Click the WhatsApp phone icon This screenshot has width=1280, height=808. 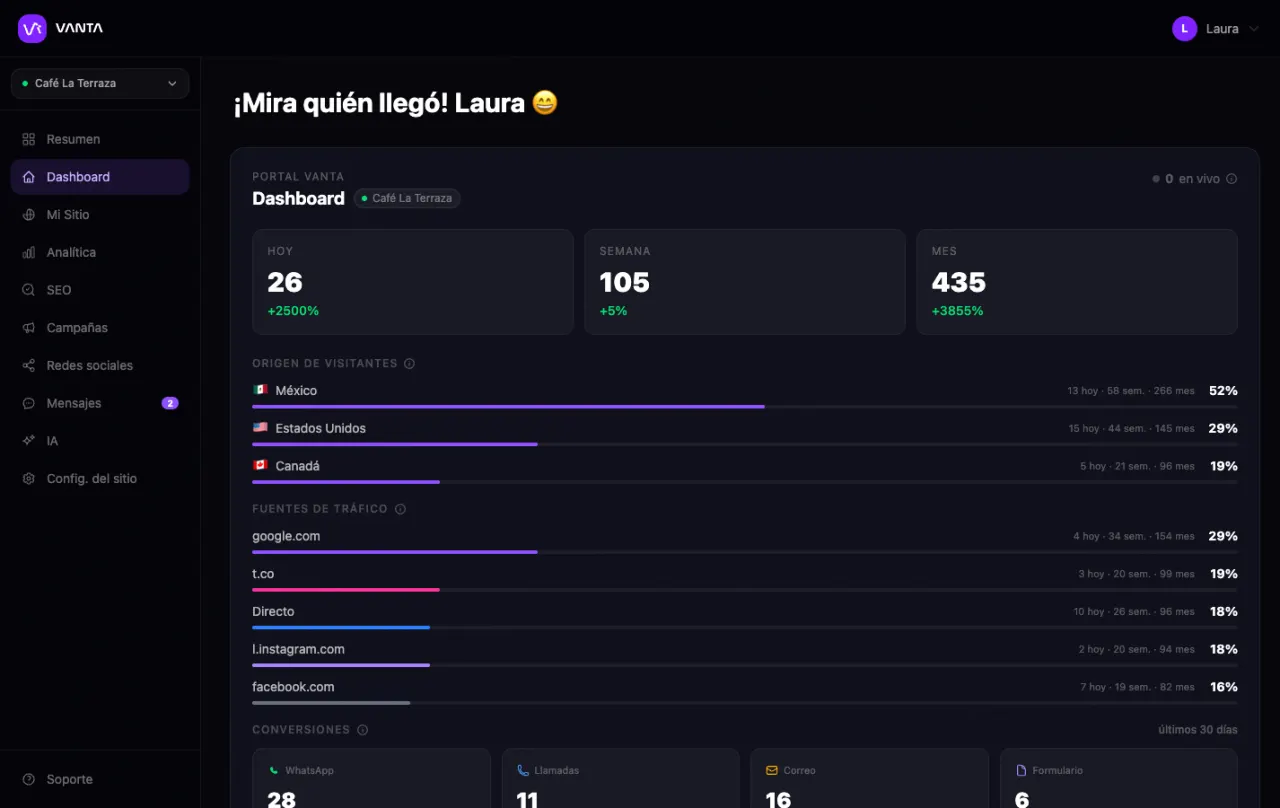pyautogui.click(x=273, y=771)
